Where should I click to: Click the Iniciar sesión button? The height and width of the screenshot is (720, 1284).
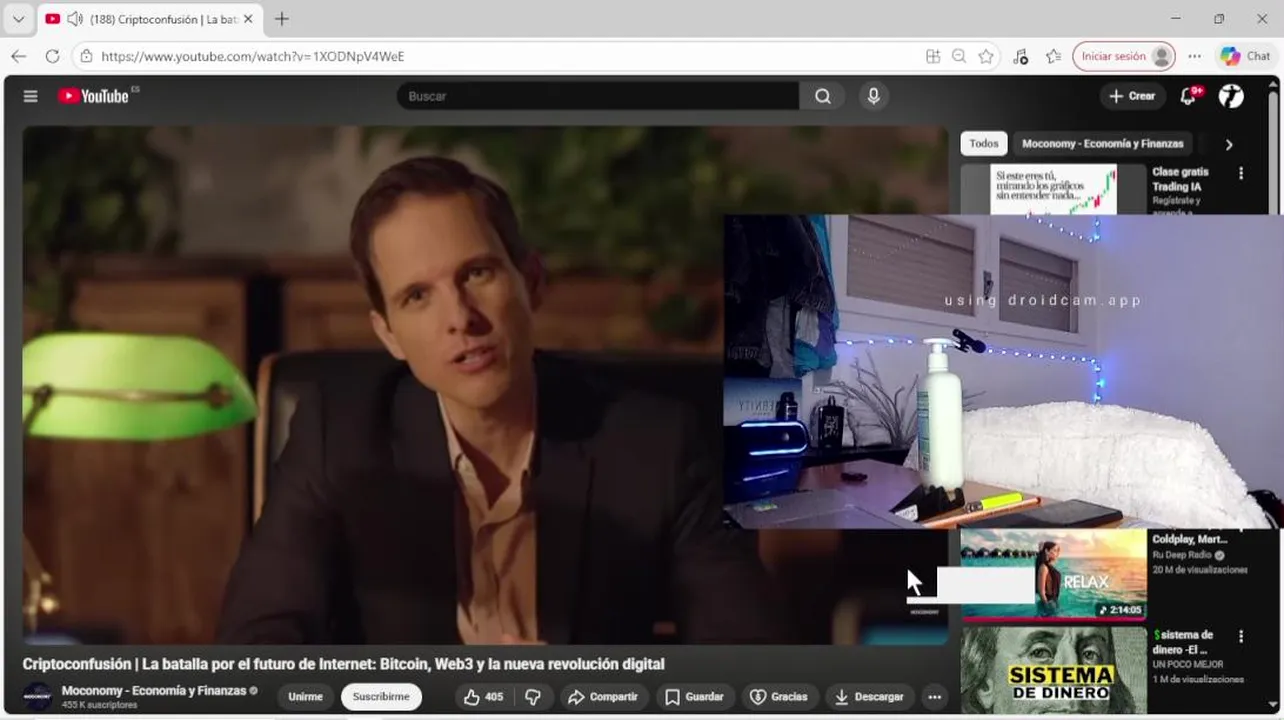[1124, 56]
